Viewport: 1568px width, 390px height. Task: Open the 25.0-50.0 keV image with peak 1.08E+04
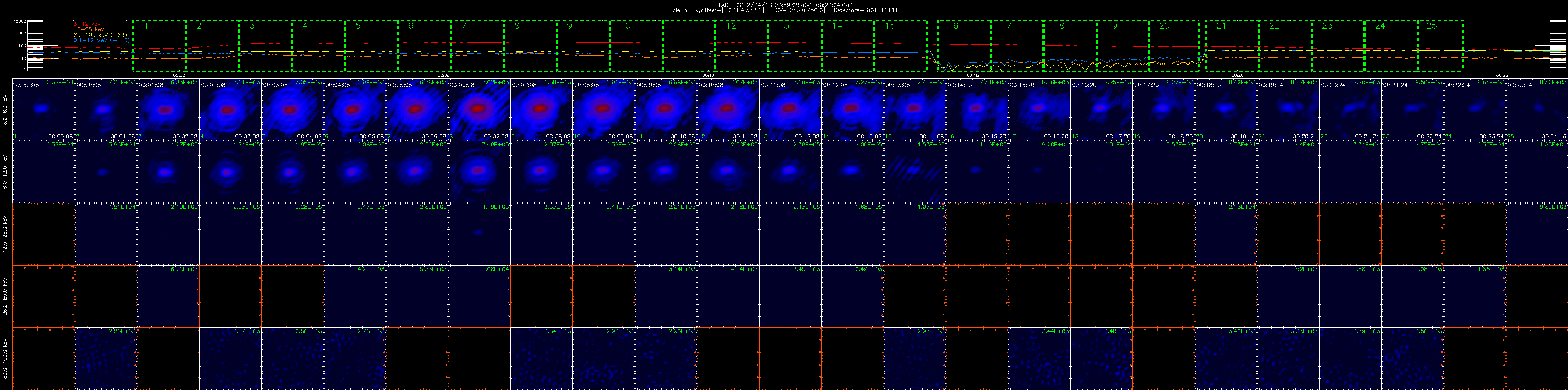pos(478,296)
